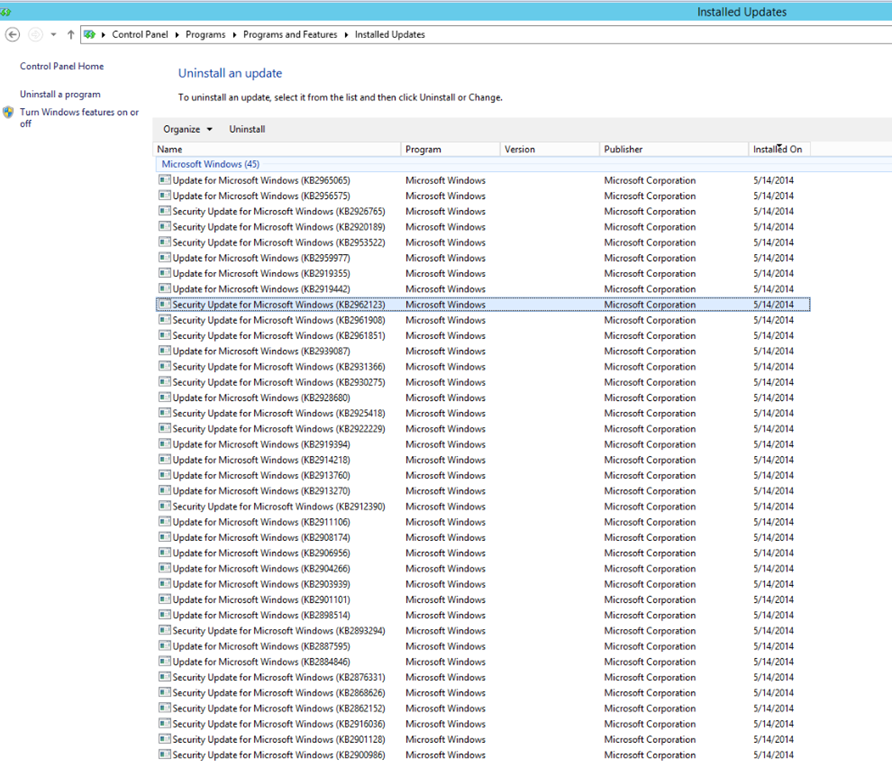Sort by the Installed On column
This screenshot has width=892, height=768.
(778, 149)
